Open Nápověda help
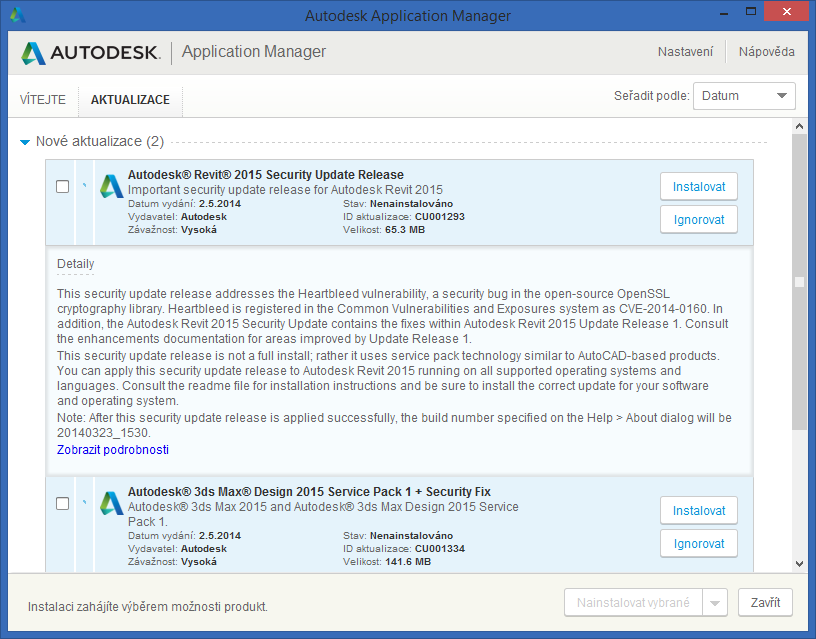 click(x=767, y=52)
